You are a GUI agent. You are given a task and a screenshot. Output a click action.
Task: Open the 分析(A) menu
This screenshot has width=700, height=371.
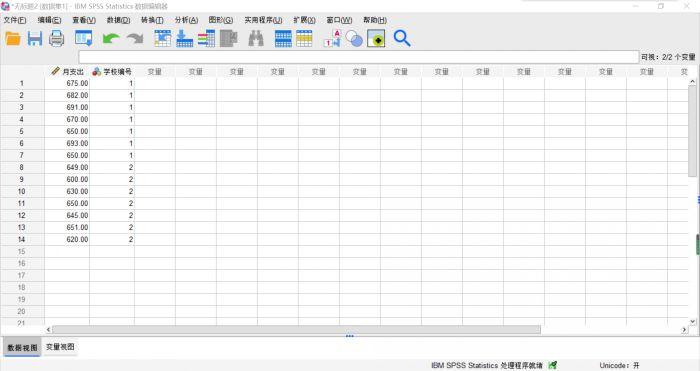(186, 20)
